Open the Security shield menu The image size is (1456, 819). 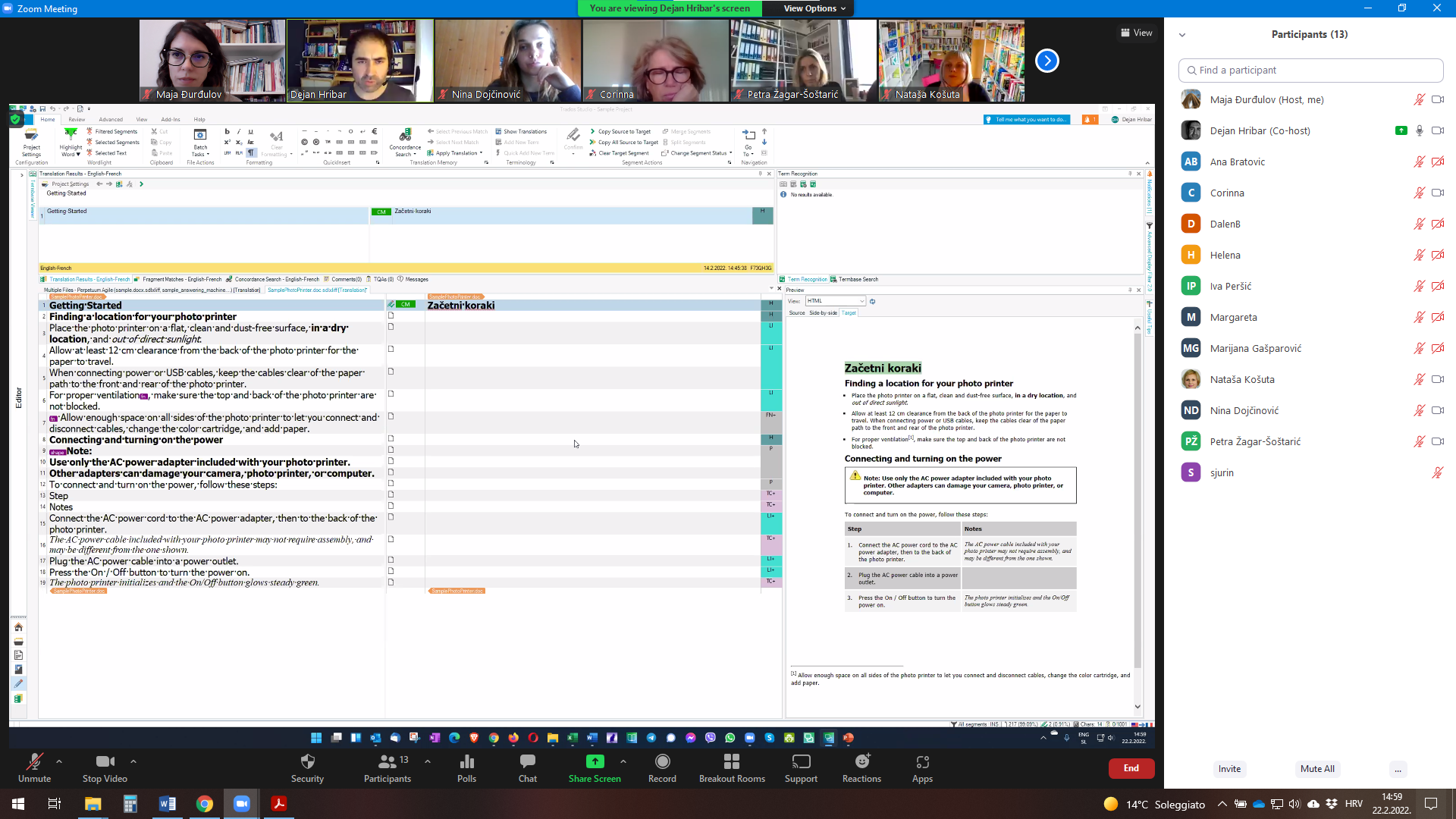[x=307, y=761]
